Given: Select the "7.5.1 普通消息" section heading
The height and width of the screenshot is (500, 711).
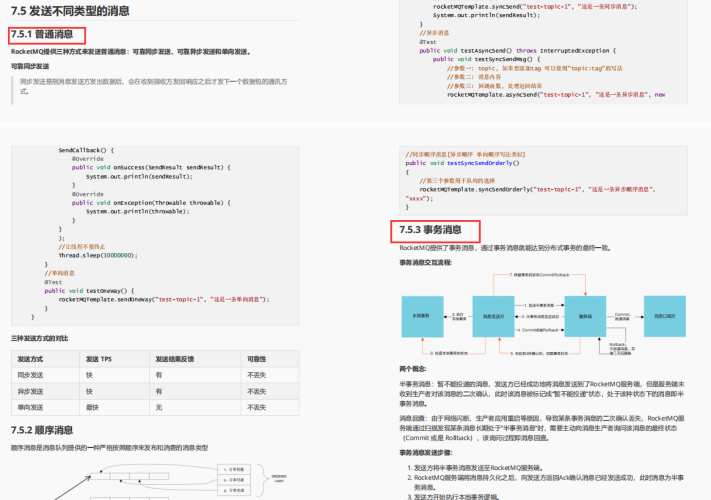Looking at the screenshot, I should [x=42, y=34].
